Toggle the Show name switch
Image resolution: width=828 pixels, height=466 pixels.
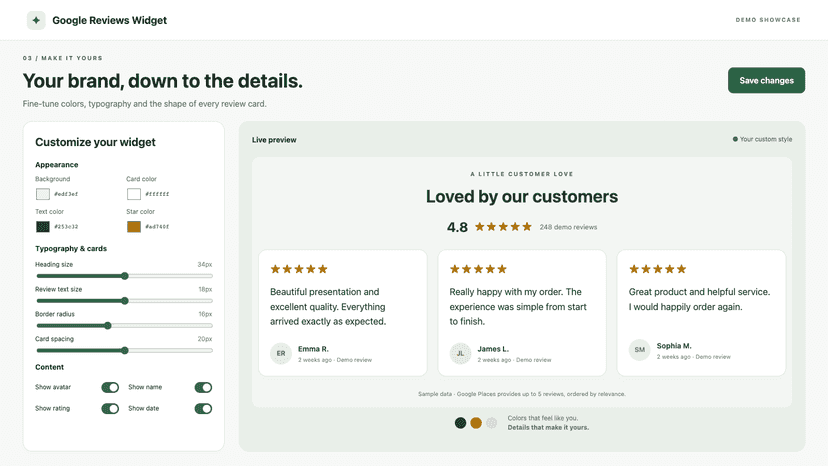[203, 387]
